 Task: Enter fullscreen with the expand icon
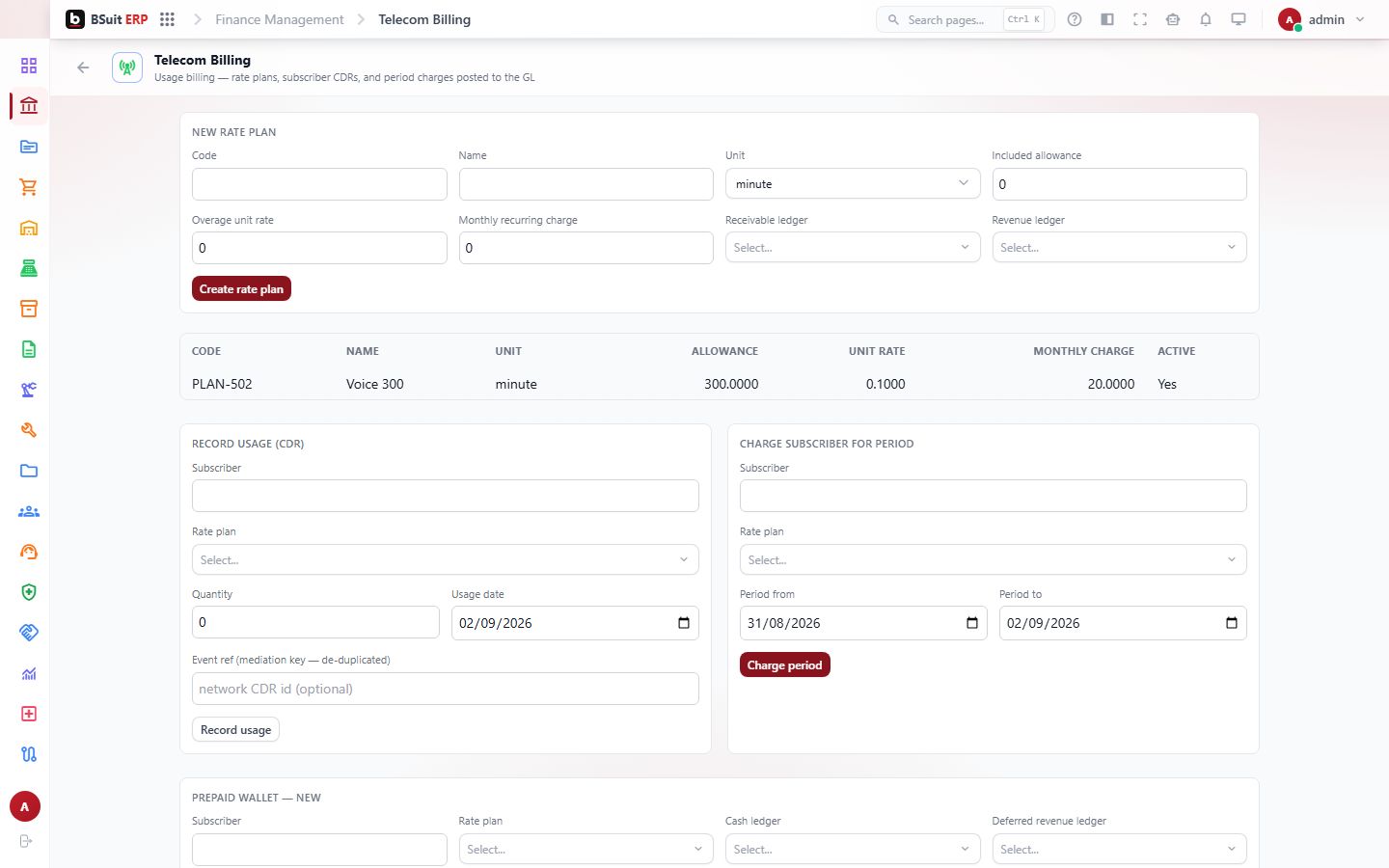(x=1140, y=19)
